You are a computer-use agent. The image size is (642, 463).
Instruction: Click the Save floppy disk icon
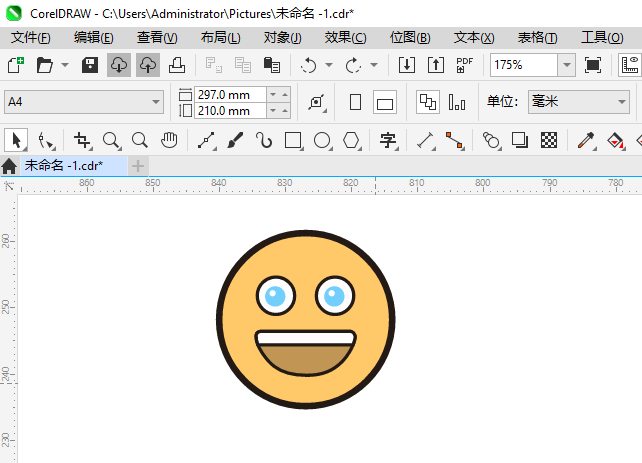[90, 65]
